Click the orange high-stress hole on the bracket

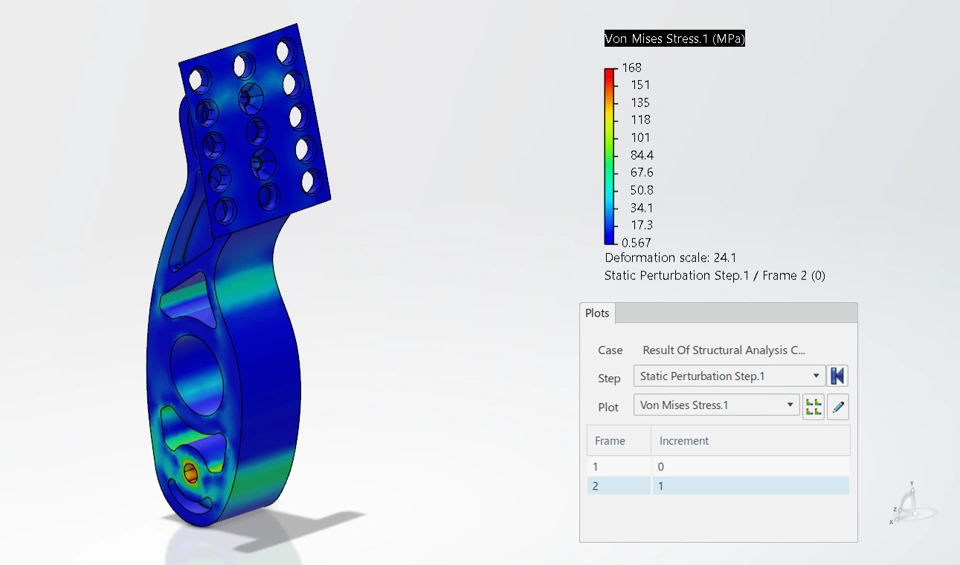point(190,472)
